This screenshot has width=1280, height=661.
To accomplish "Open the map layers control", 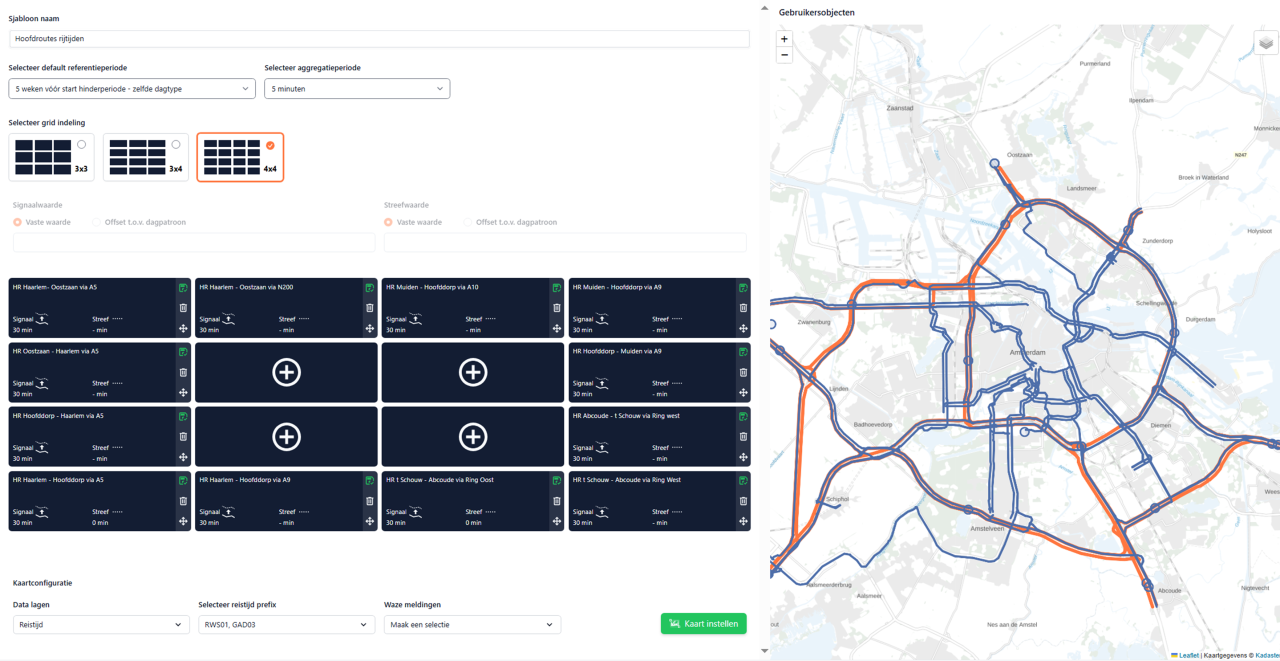I will pyautogui.click(x=1266, y=43).
